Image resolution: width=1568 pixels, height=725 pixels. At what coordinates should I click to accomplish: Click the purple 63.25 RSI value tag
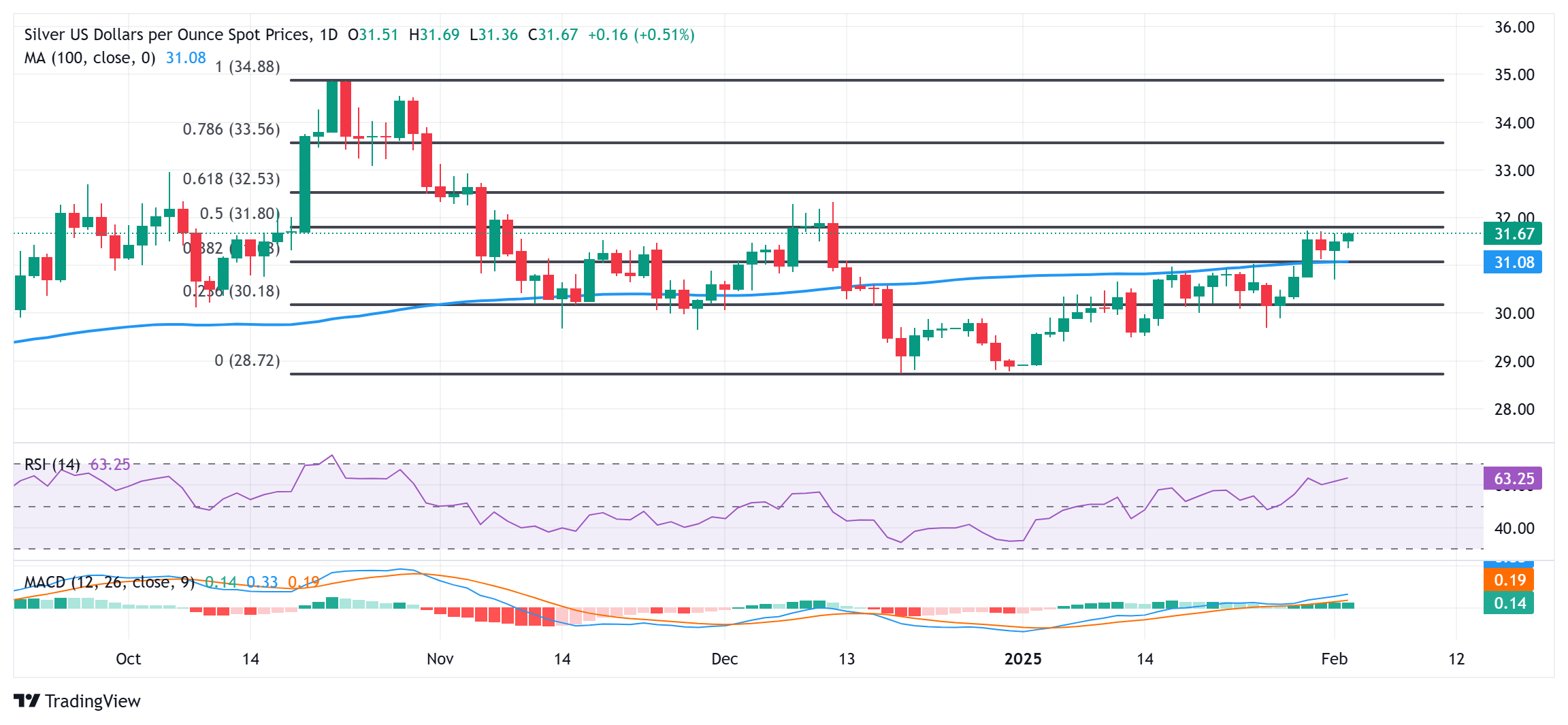coord(1512,479)
